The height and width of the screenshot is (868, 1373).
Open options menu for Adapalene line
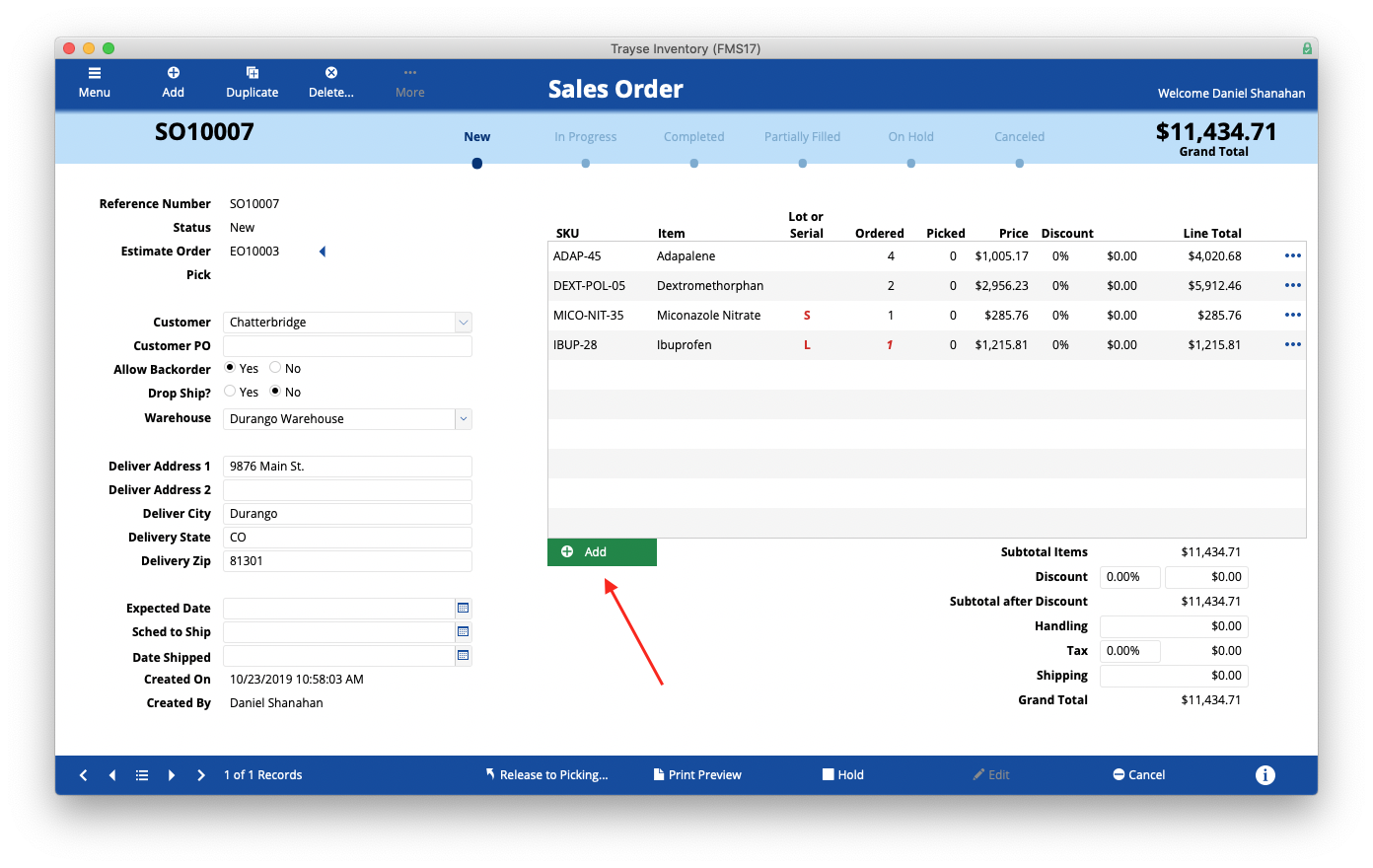[x=1292, y=256]
